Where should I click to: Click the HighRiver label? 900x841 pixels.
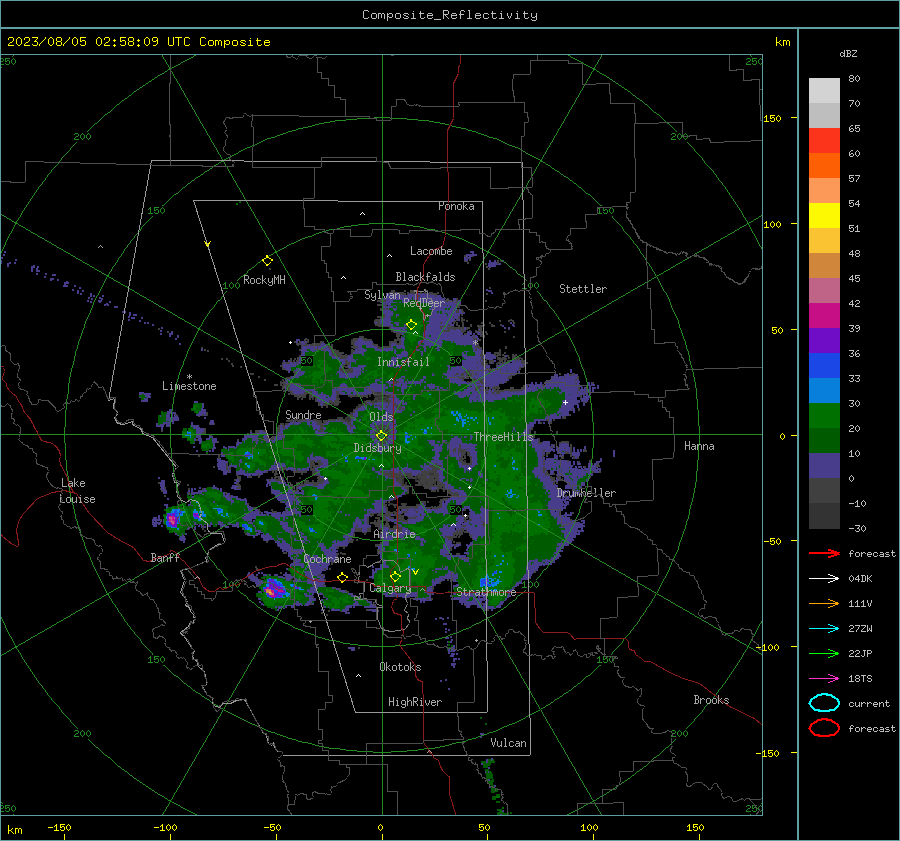[x=415, y=702]
